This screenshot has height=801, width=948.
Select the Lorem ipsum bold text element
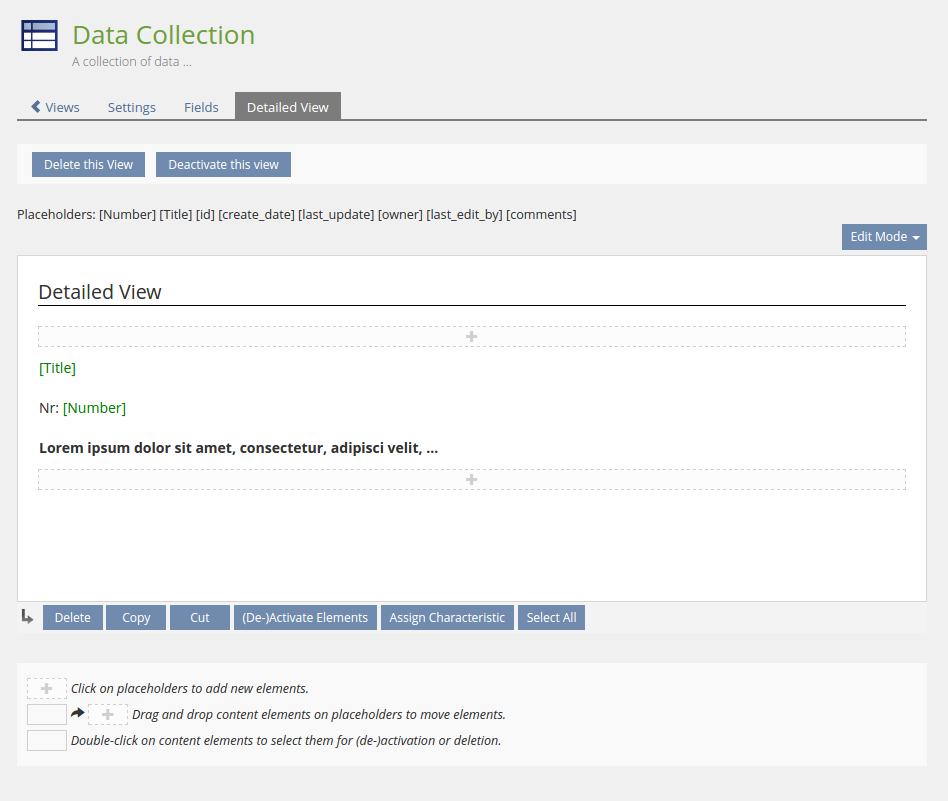[x=238, y=448]
